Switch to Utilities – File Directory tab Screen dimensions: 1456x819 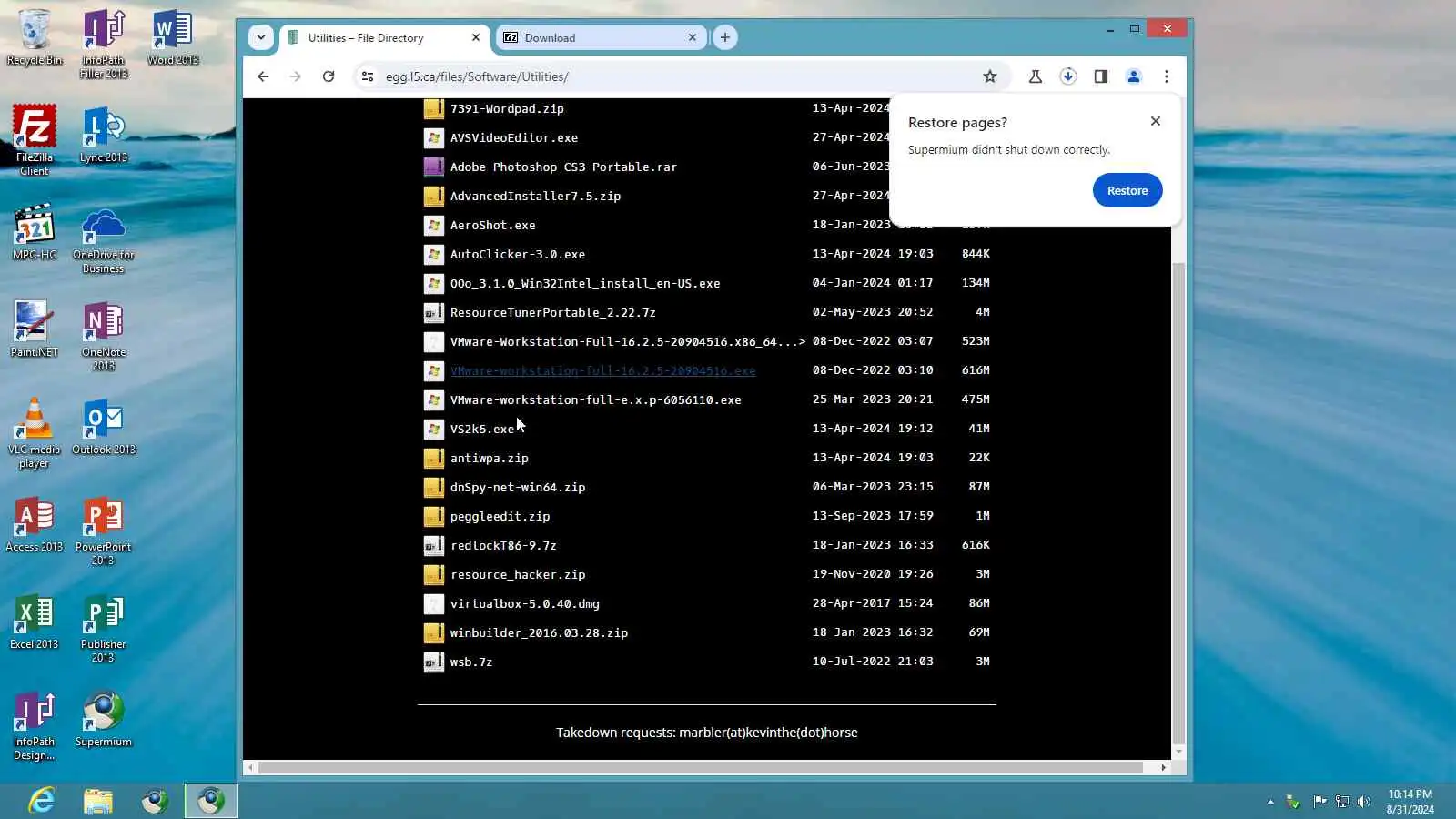pos(385,37)
